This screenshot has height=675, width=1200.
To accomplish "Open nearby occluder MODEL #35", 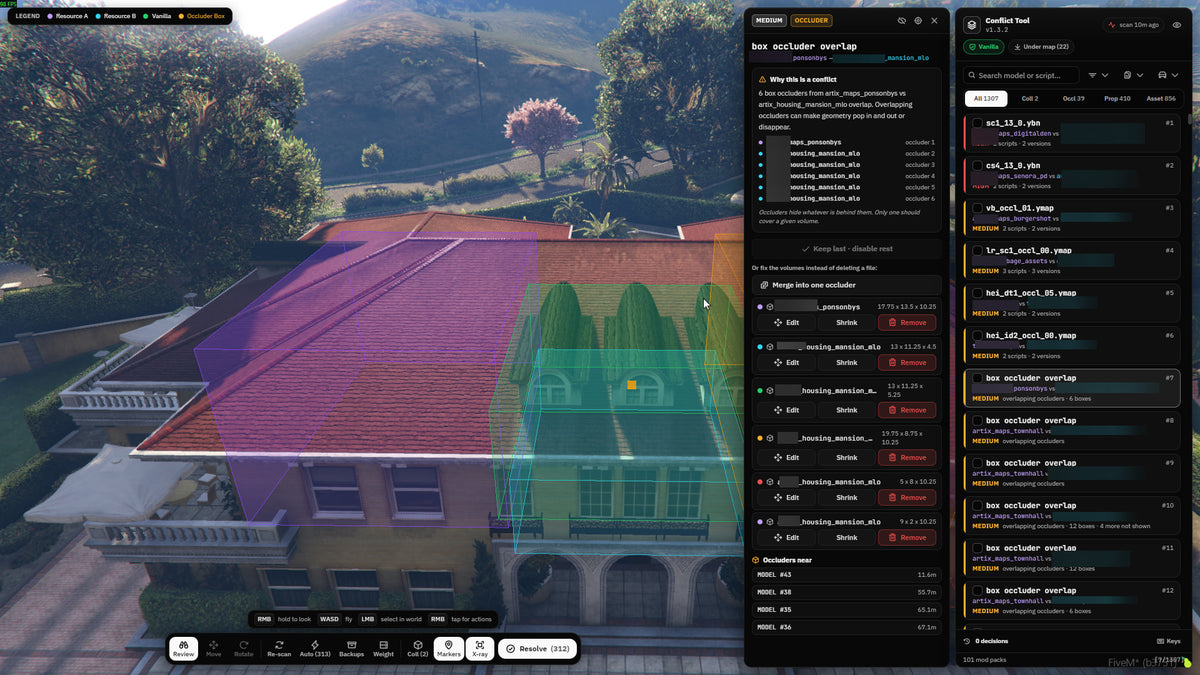I will tap(846, 609).
